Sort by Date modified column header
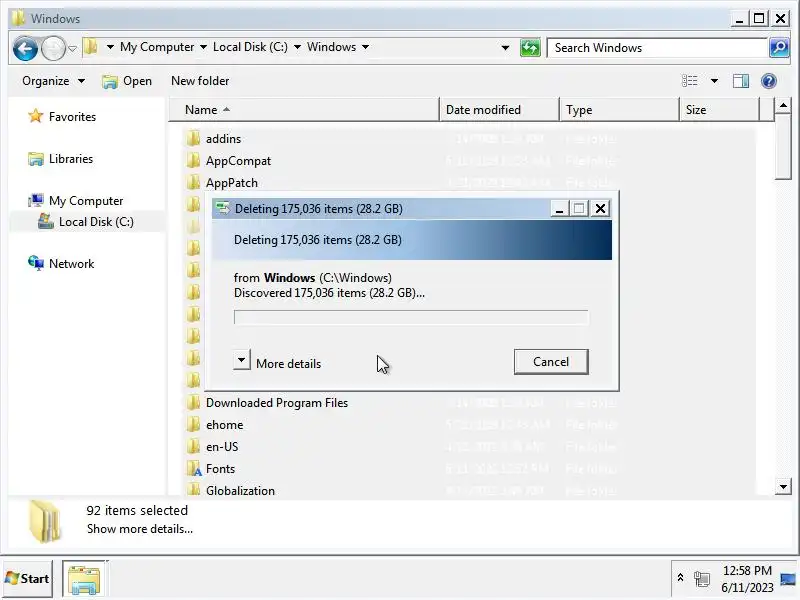 pos(499,110)
